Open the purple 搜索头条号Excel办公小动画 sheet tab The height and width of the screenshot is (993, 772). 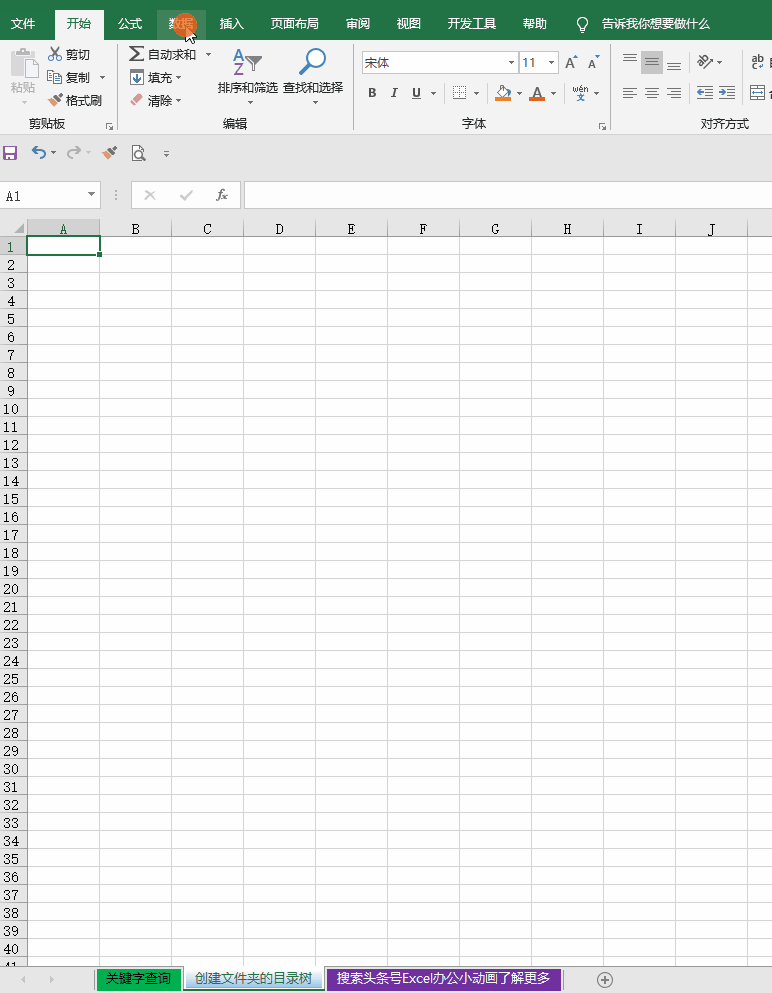pos(443,978)
